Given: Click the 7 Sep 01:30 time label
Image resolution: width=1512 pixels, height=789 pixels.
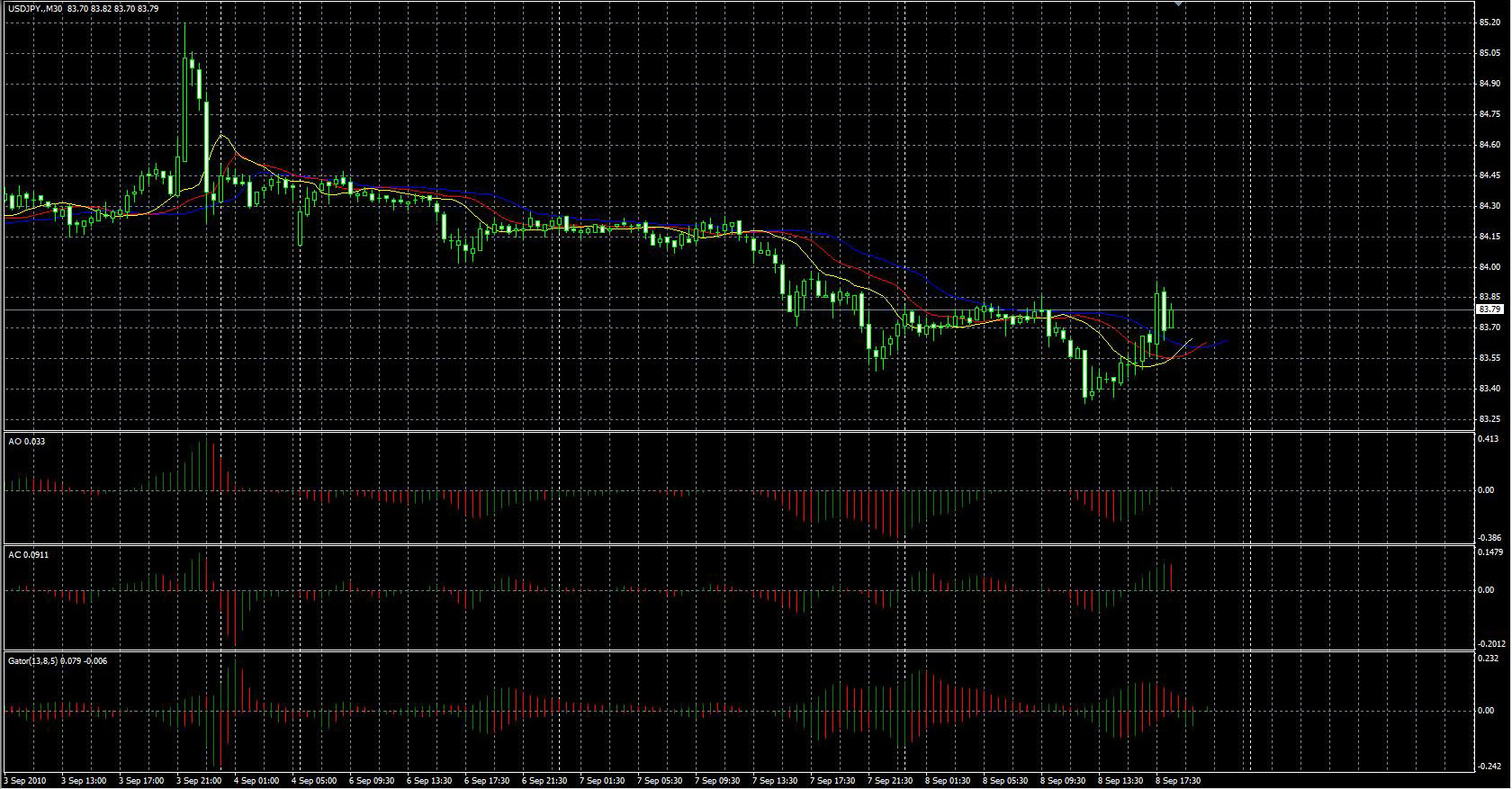Looking at the screenshot, I should coord(601,781).
